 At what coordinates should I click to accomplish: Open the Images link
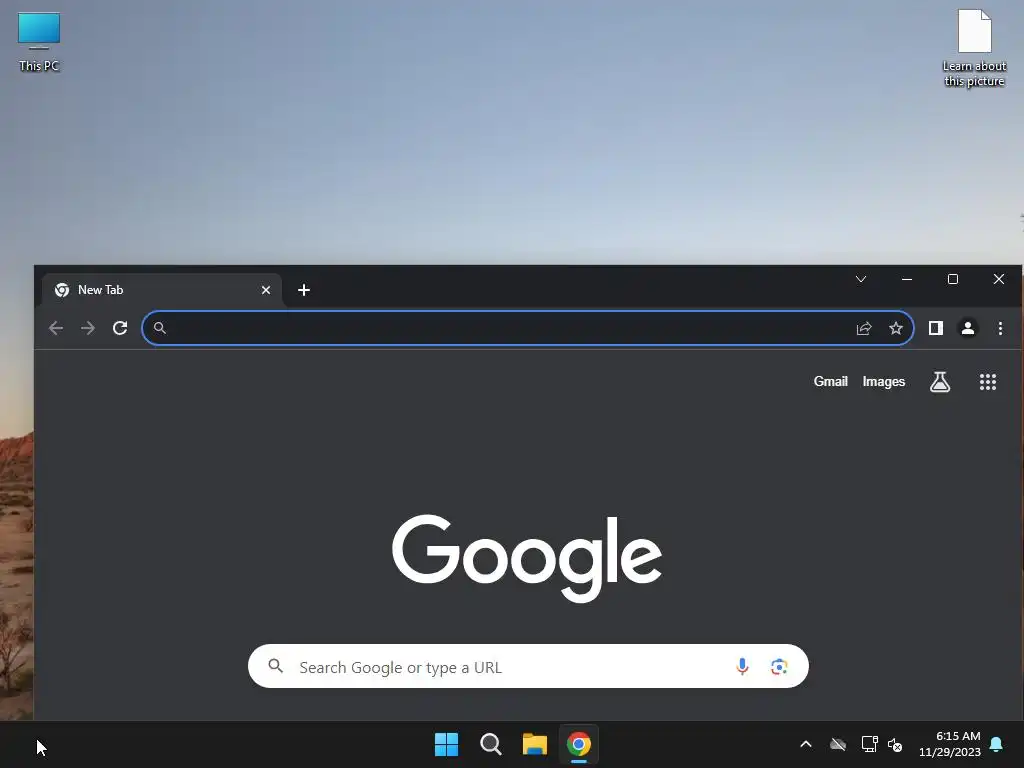coord(884,381)
